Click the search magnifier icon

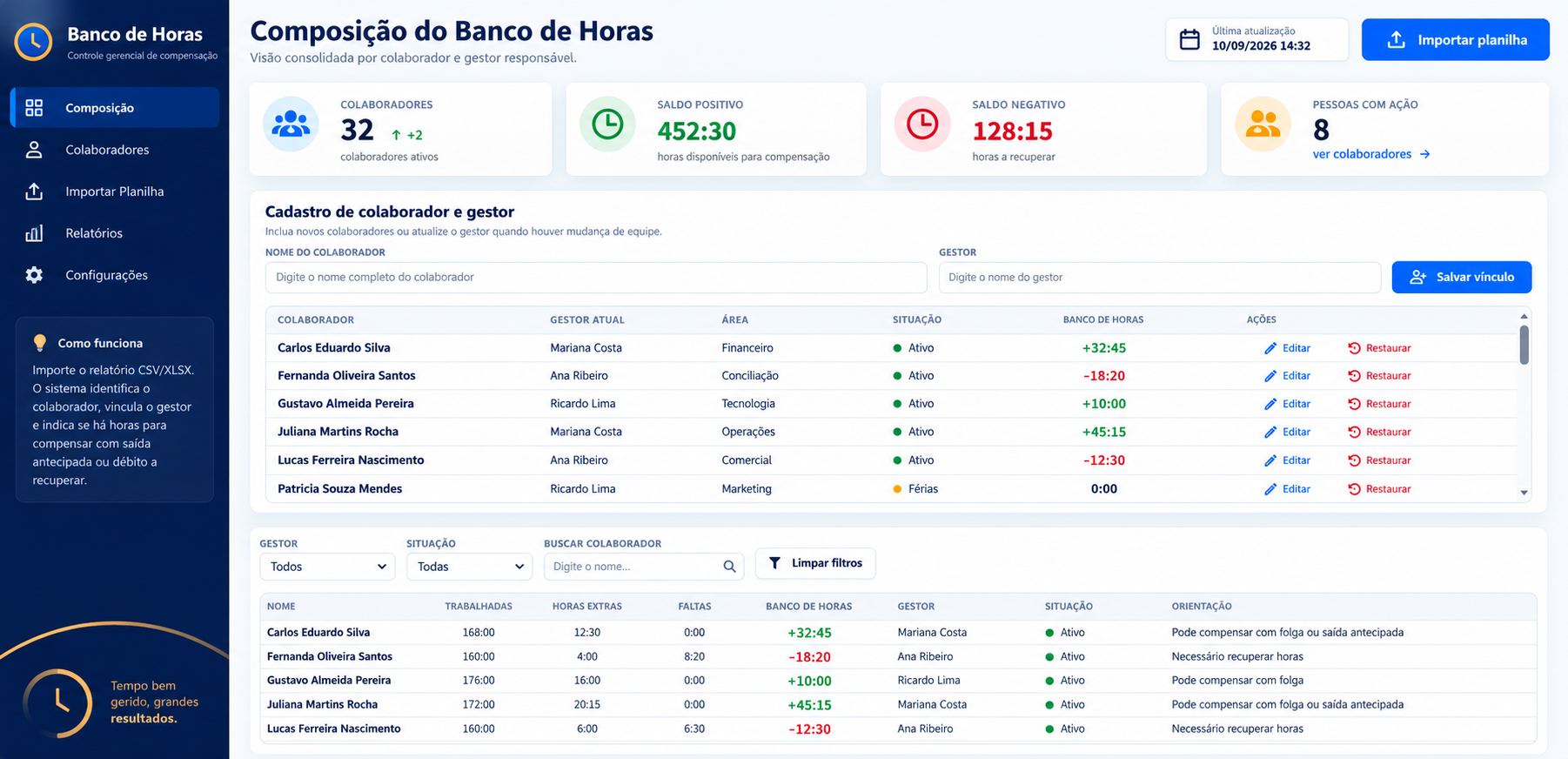[729, 567]
